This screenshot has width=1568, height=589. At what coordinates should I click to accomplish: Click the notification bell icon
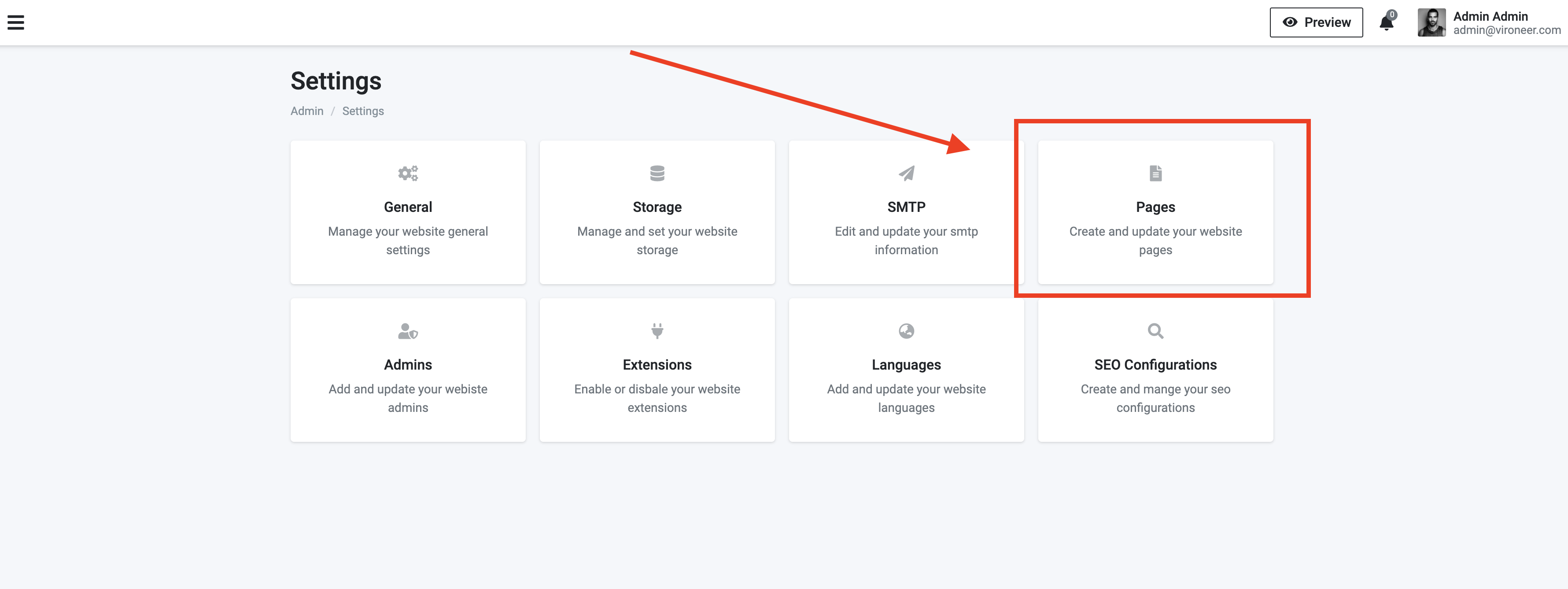point(1386,23)
